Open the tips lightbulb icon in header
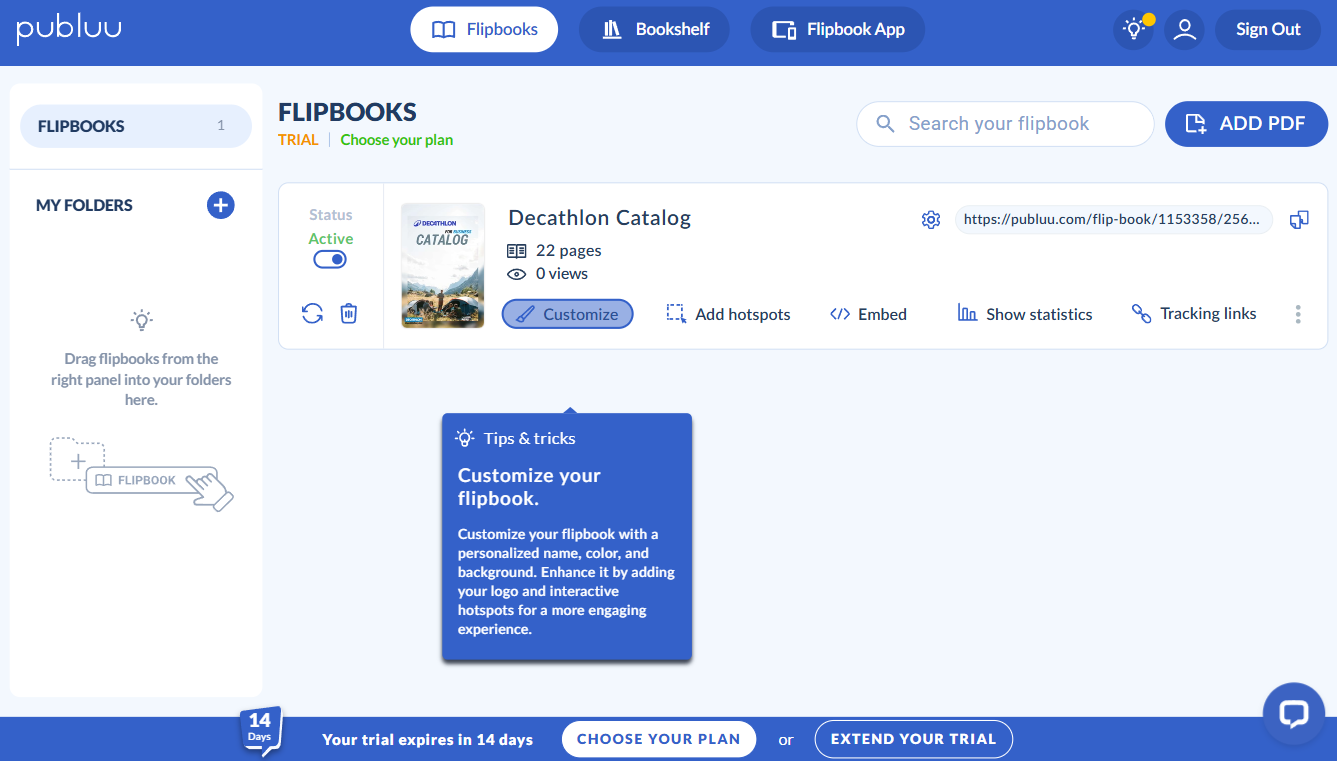 (1134, 29)
